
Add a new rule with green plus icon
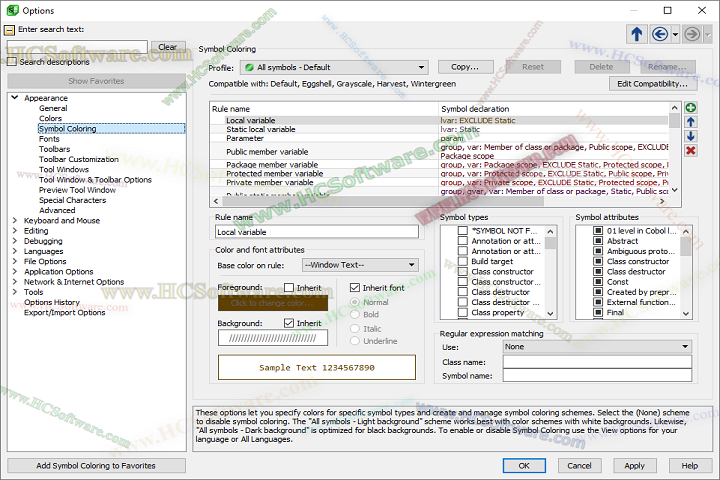pyautogui.click(x=691, y=107)
